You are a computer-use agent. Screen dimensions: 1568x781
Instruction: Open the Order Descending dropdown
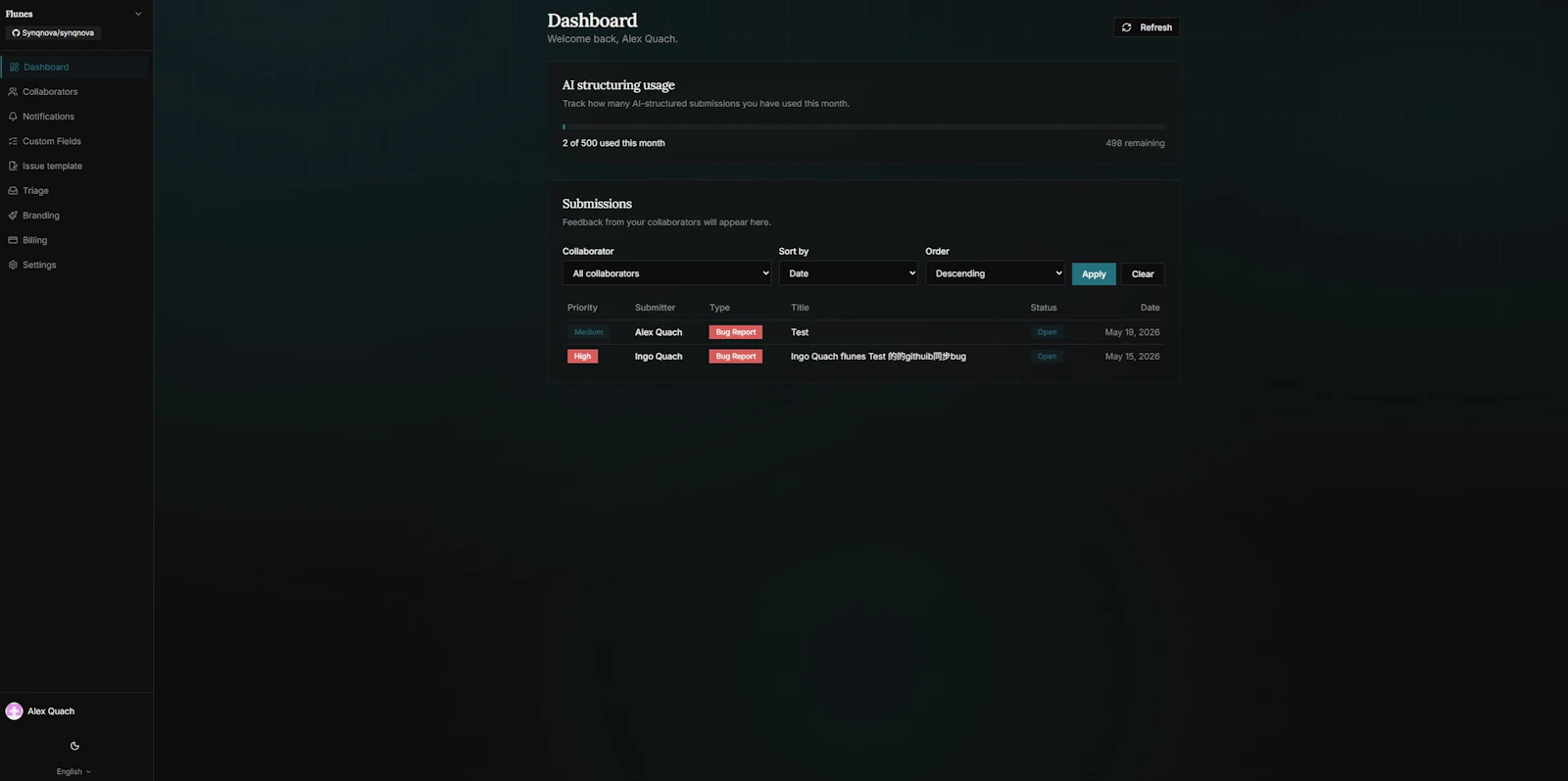(x=995, y=273)
